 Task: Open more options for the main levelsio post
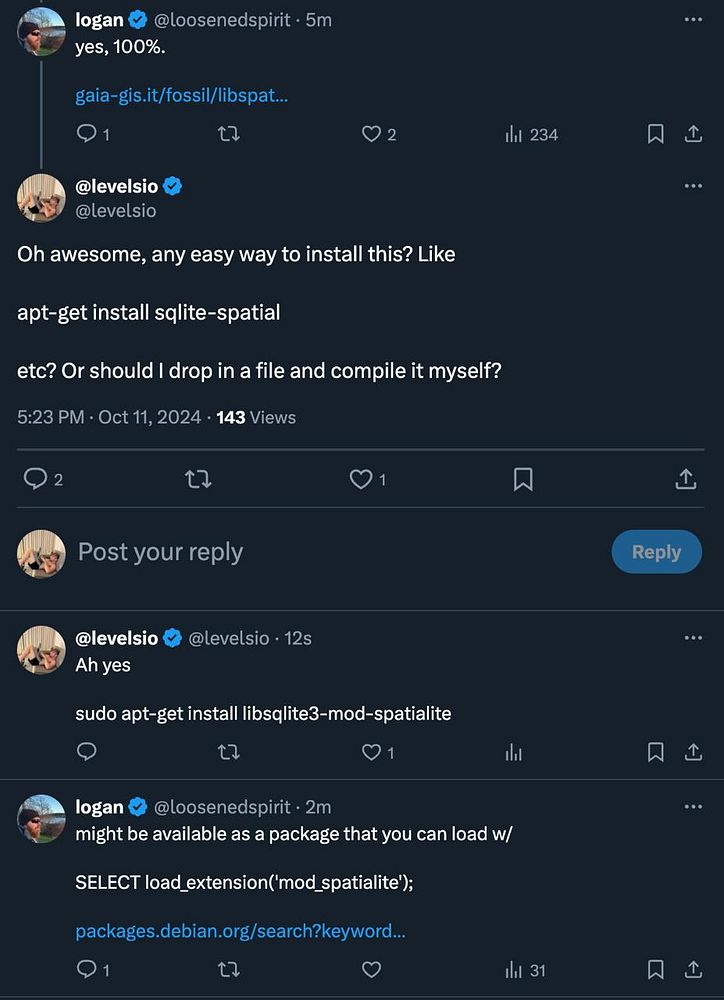tap(692, 186)
